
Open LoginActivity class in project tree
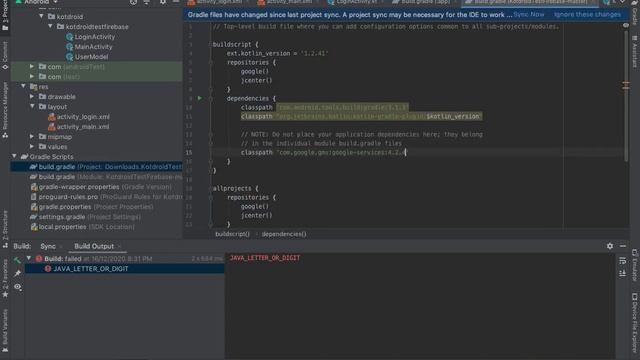(94, 37)
